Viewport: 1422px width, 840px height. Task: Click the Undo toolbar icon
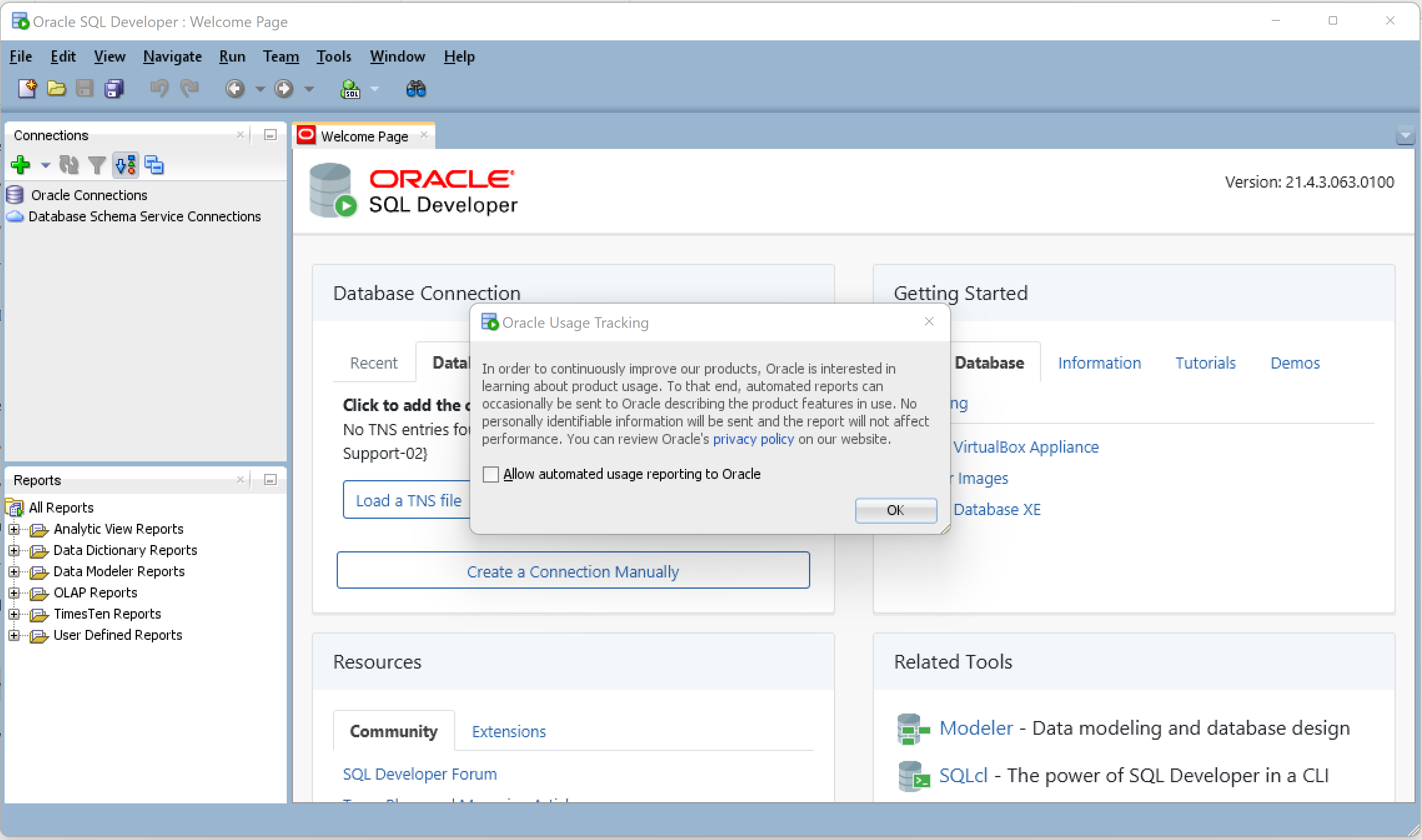click(x=159, y=89)
